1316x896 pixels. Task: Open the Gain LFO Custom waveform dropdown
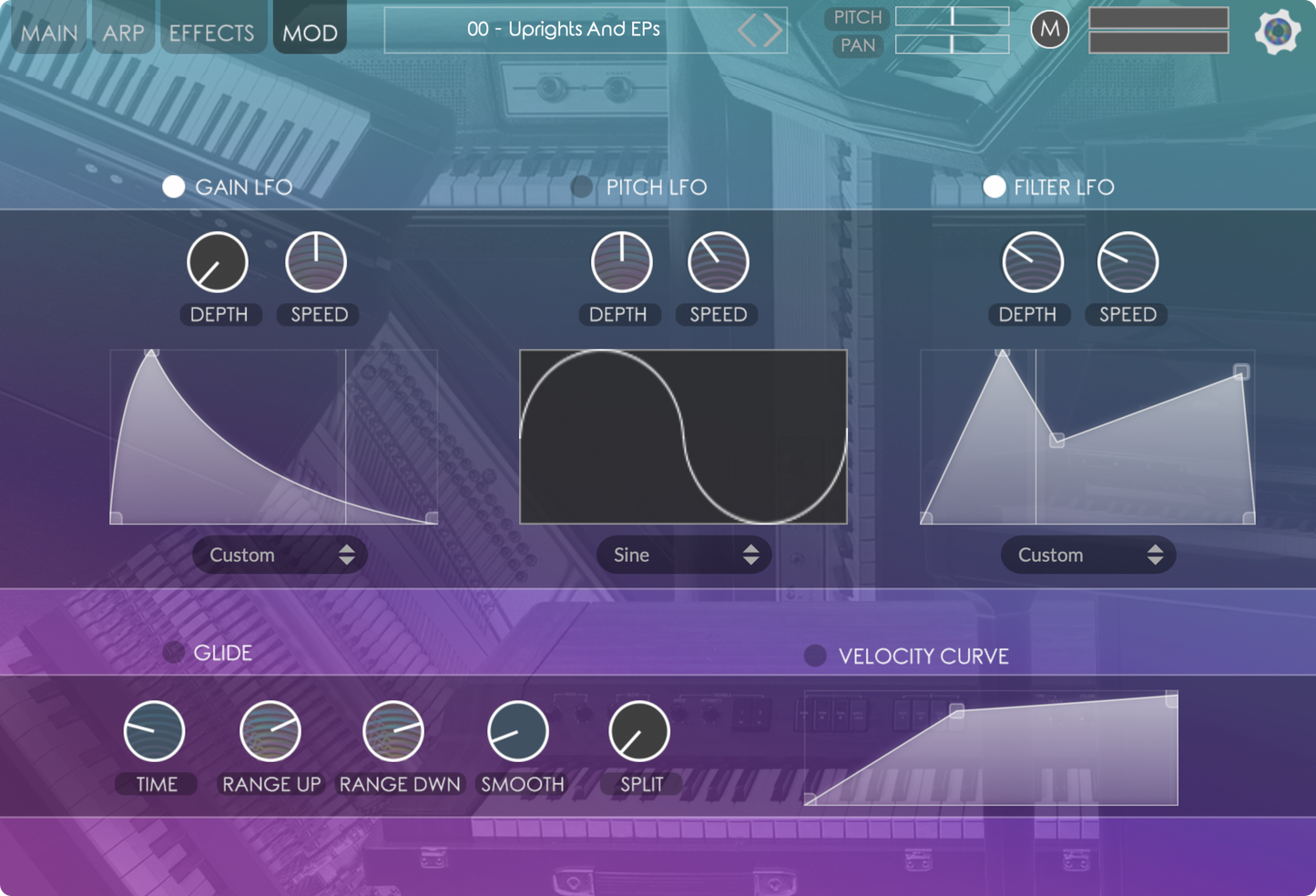[x=280, y=555]
